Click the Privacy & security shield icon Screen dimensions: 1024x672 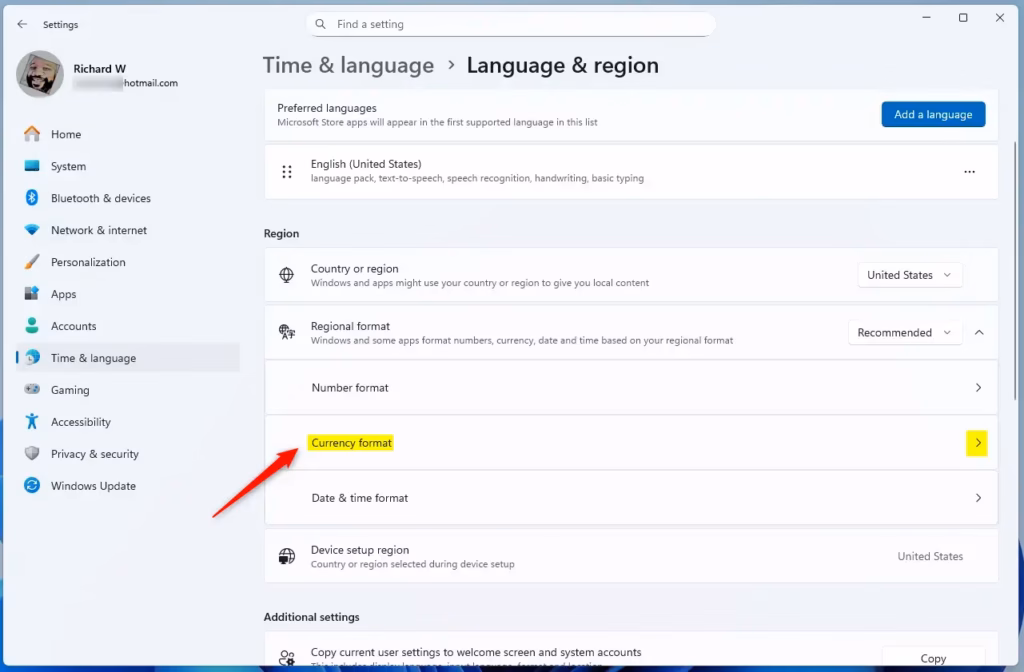point(31,454)
